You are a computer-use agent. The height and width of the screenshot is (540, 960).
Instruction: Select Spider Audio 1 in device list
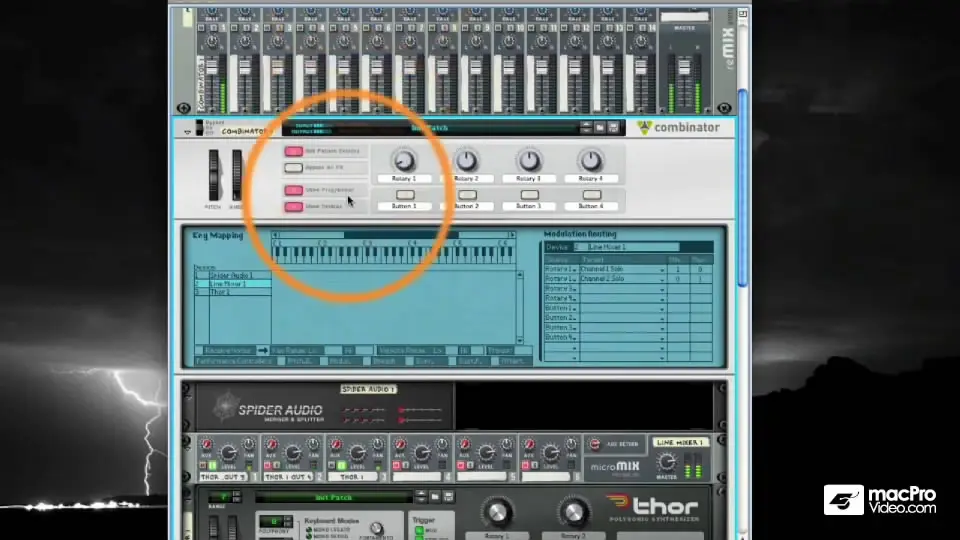pos(233,276)
